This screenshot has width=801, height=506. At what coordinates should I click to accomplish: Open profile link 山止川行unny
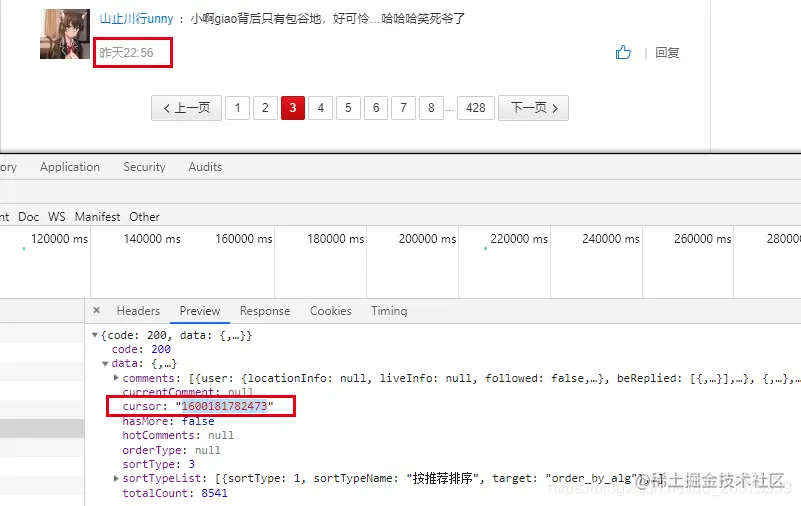(x=136, y=19)
